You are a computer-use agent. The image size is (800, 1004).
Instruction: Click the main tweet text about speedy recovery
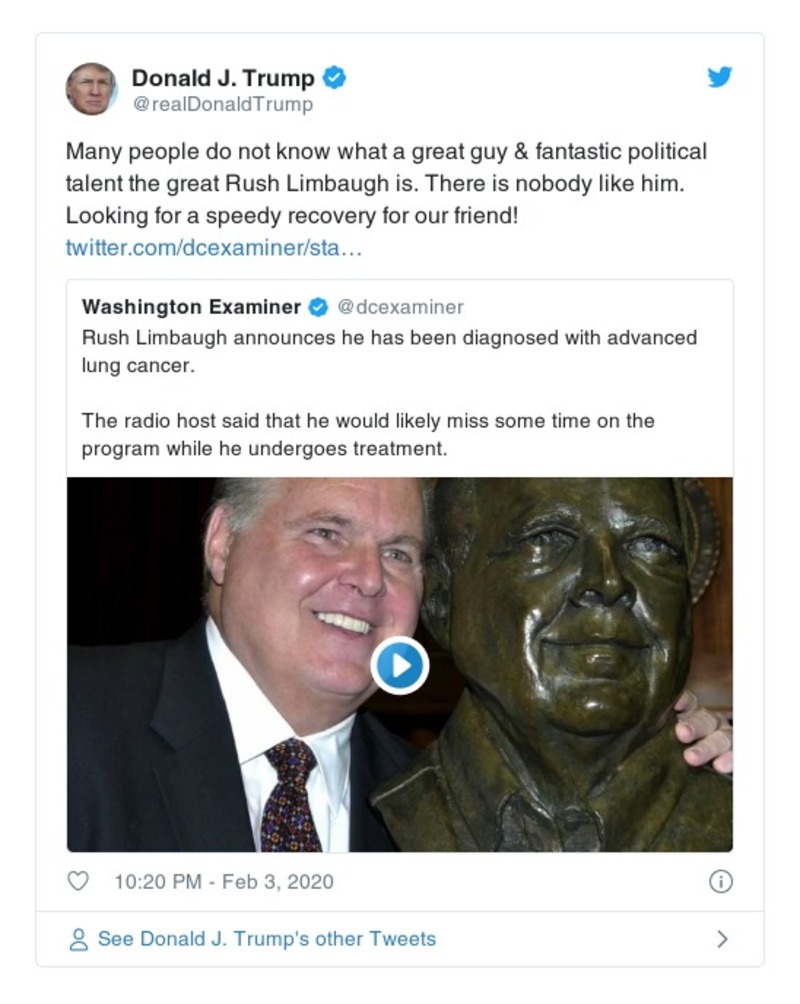pyautogui.click(x=386, y=184)
